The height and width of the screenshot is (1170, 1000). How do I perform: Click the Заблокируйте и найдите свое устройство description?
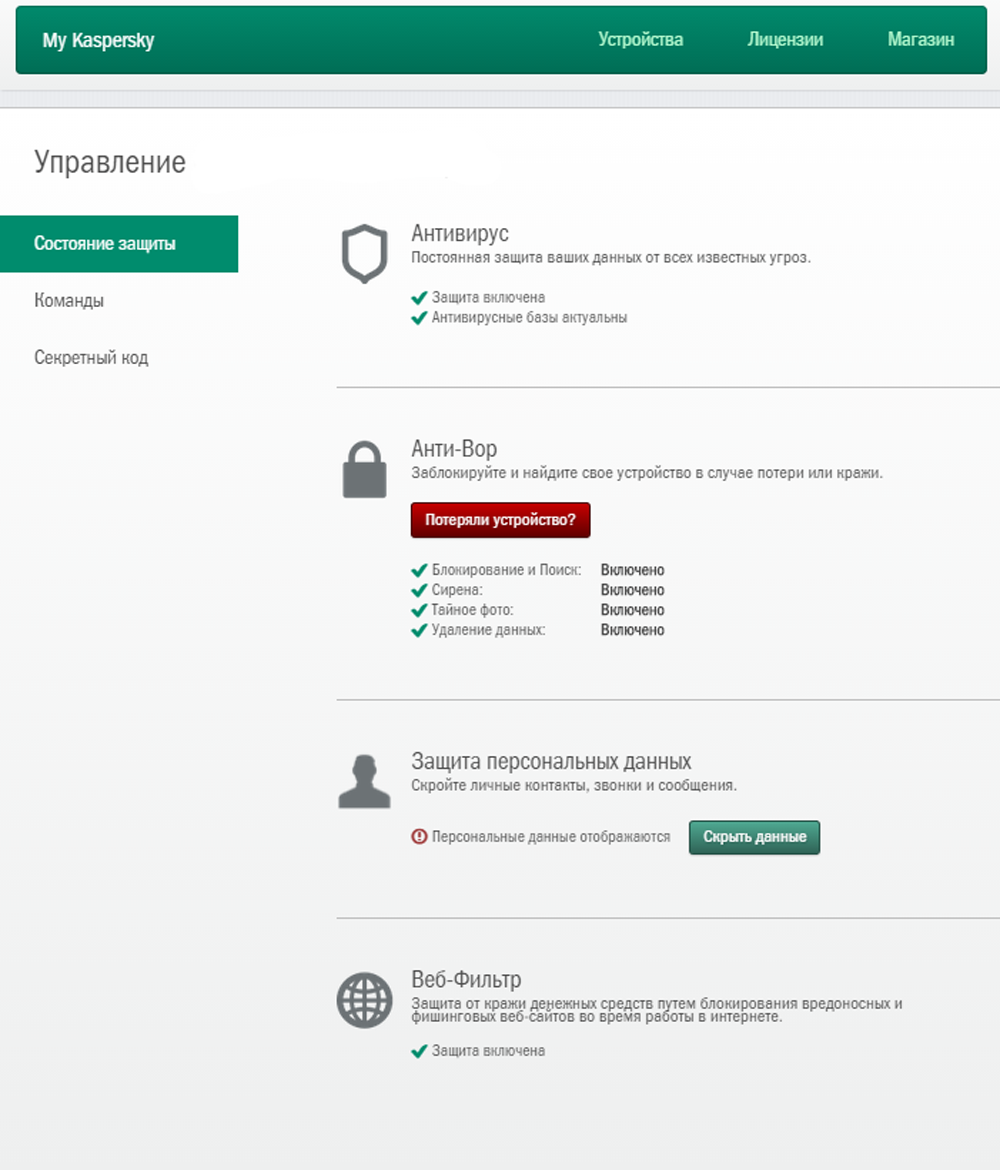(x=647, y=473)
